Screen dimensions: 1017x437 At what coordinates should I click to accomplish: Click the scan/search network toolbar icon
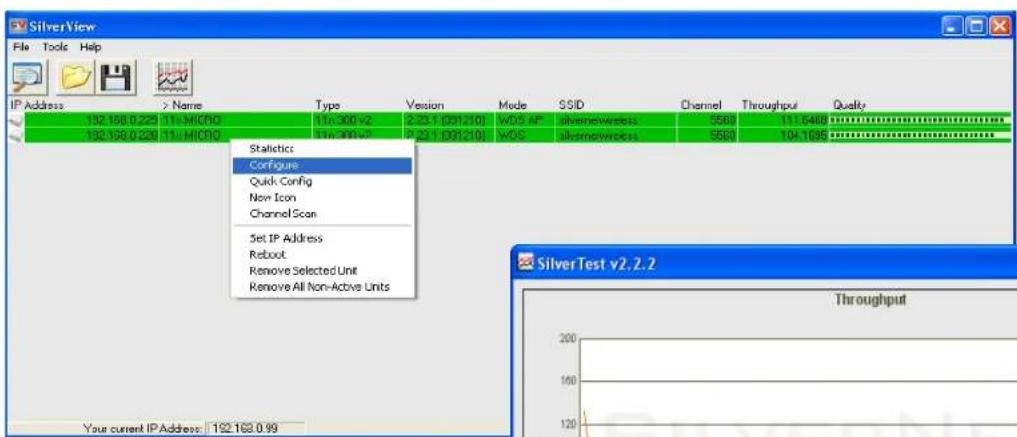(x=28, y=78)
